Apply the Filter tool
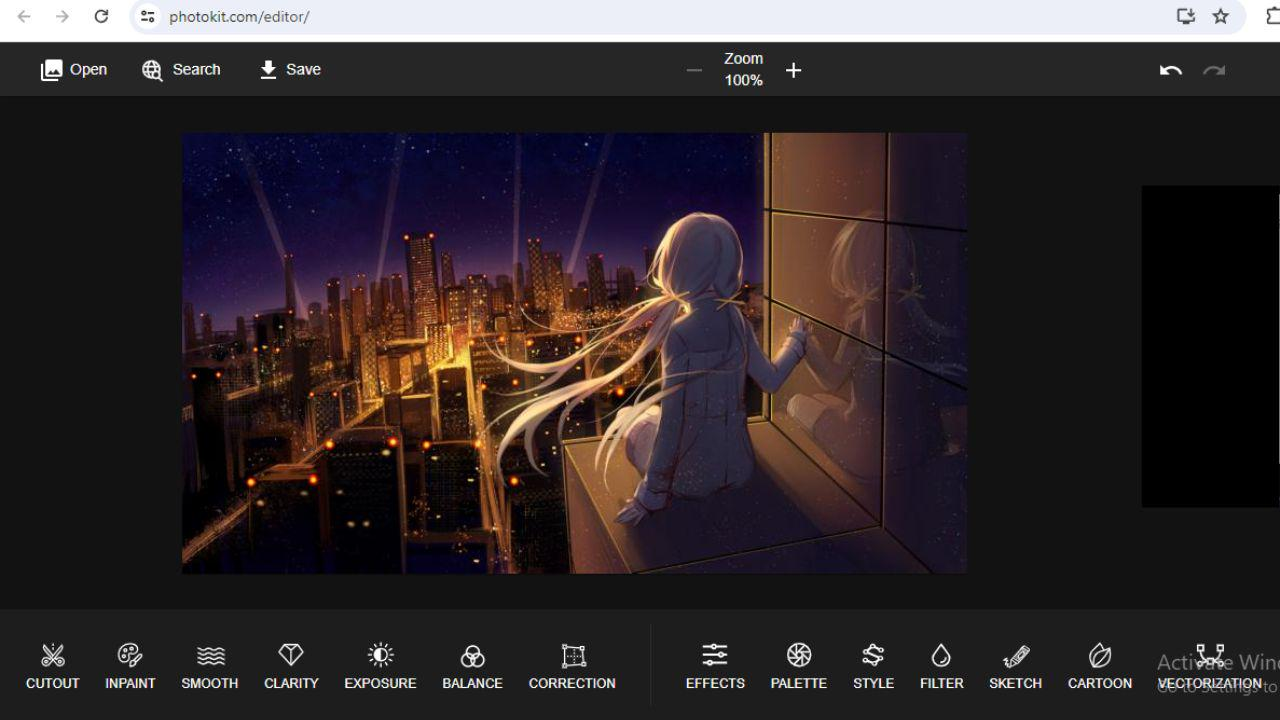Screen dimensions: 1280x720 click(941, 663)
